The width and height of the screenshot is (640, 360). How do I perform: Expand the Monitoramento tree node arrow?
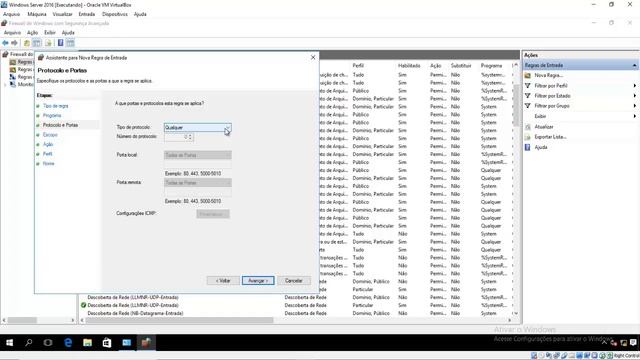[x=5, y=84]
